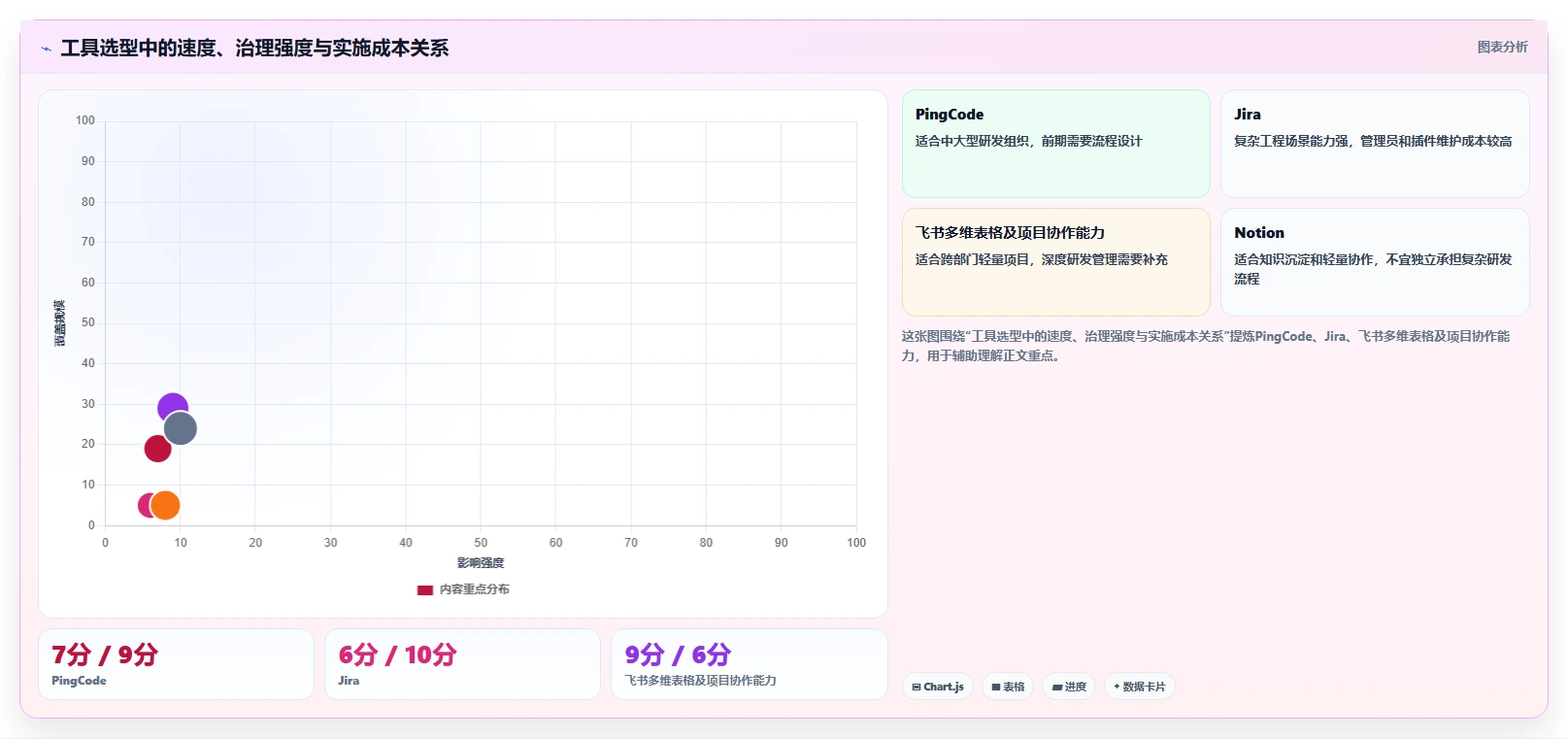1568x739 pixels.
Task: Click the x-axis tick label 50
Action: tap(481, 543)
